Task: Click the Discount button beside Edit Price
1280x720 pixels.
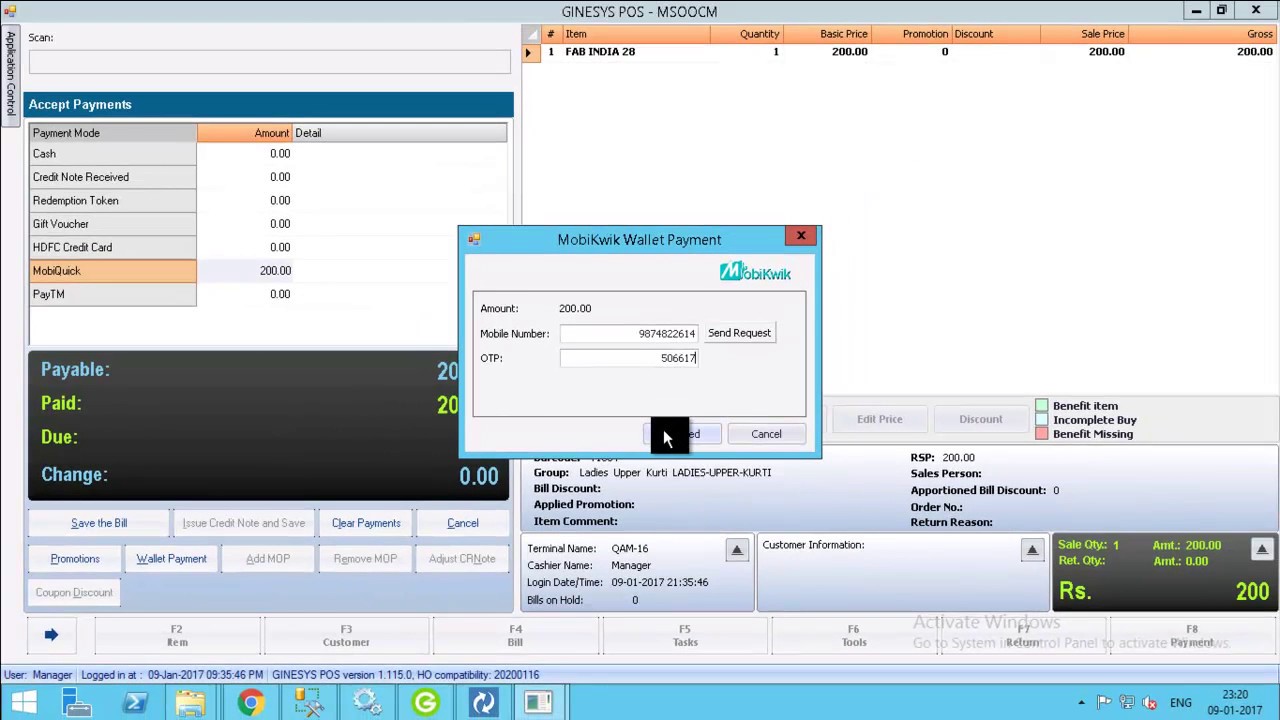Action: (x=980, y=419)
